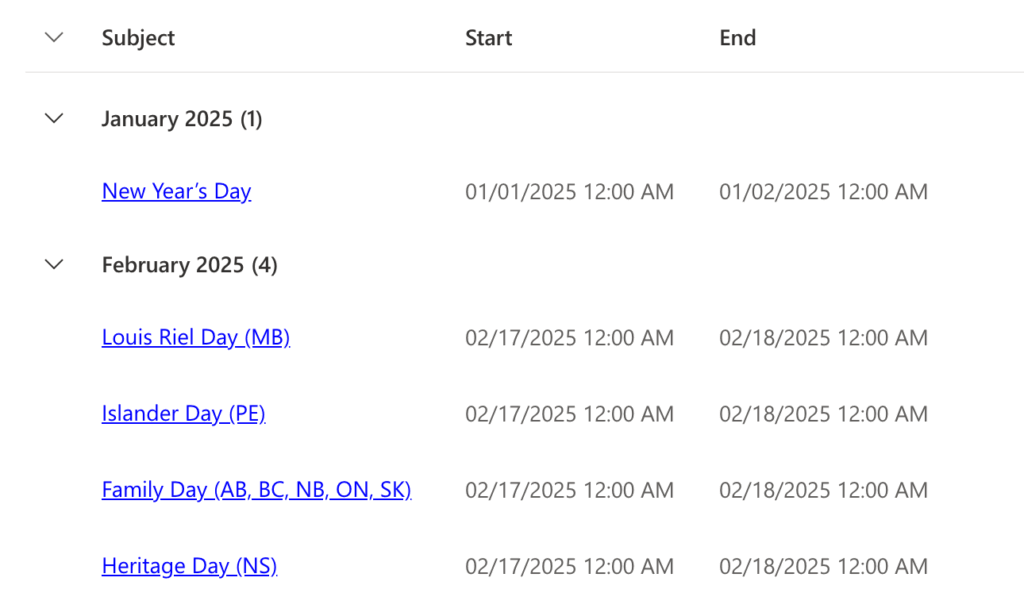Viewport: 1024px width, 616px height.
Task: Collapse the January 2025 group
Action: tap(53, 118)
